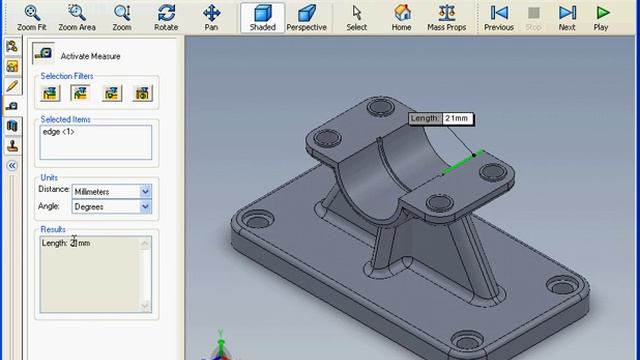Click Results scrollbar down arrow
The width and height of the screenshot is (640, 360).
(x=145, y=305)
